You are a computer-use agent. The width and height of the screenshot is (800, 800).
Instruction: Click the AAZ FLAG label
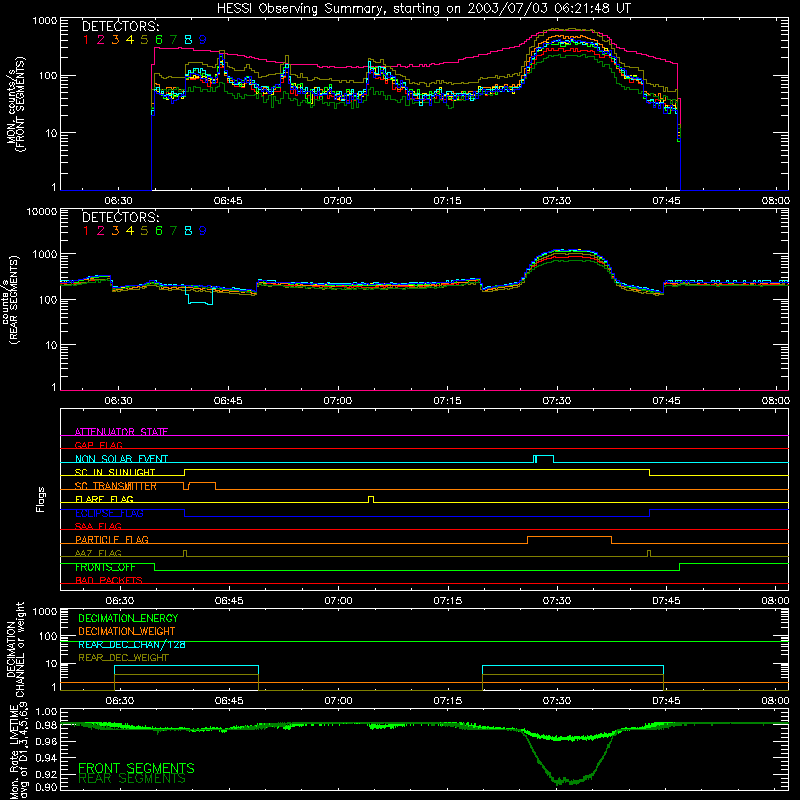pos(98,553)
